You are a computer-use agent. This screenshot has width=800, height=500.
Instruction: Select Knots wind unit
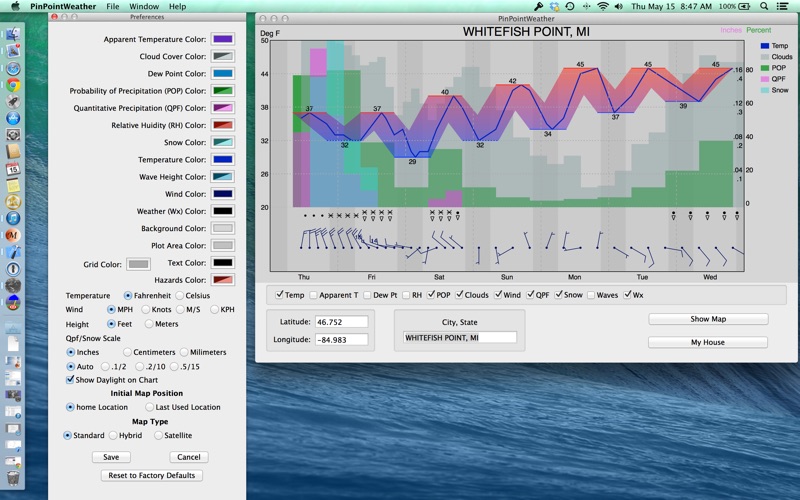(145, 309)
